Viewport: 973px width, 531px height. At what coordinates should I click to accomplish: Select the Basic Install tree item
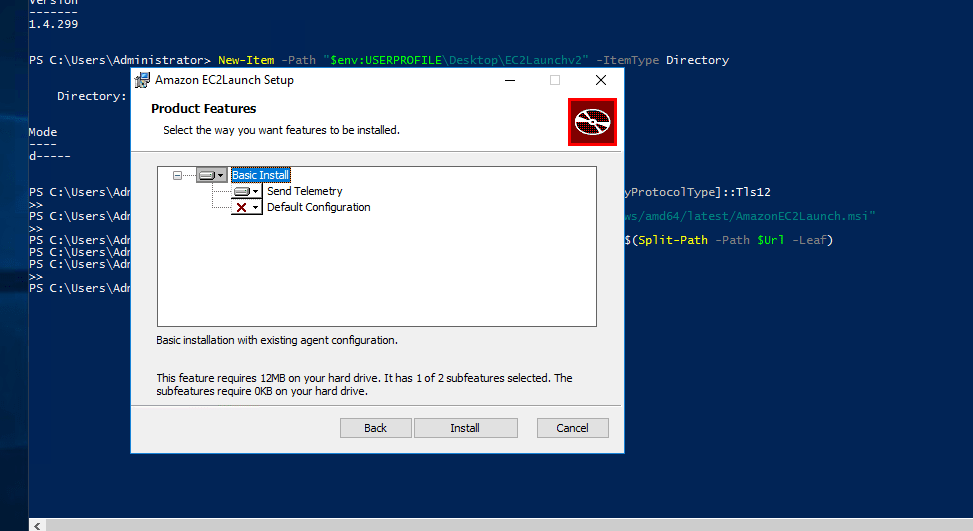tap(261, 176)
